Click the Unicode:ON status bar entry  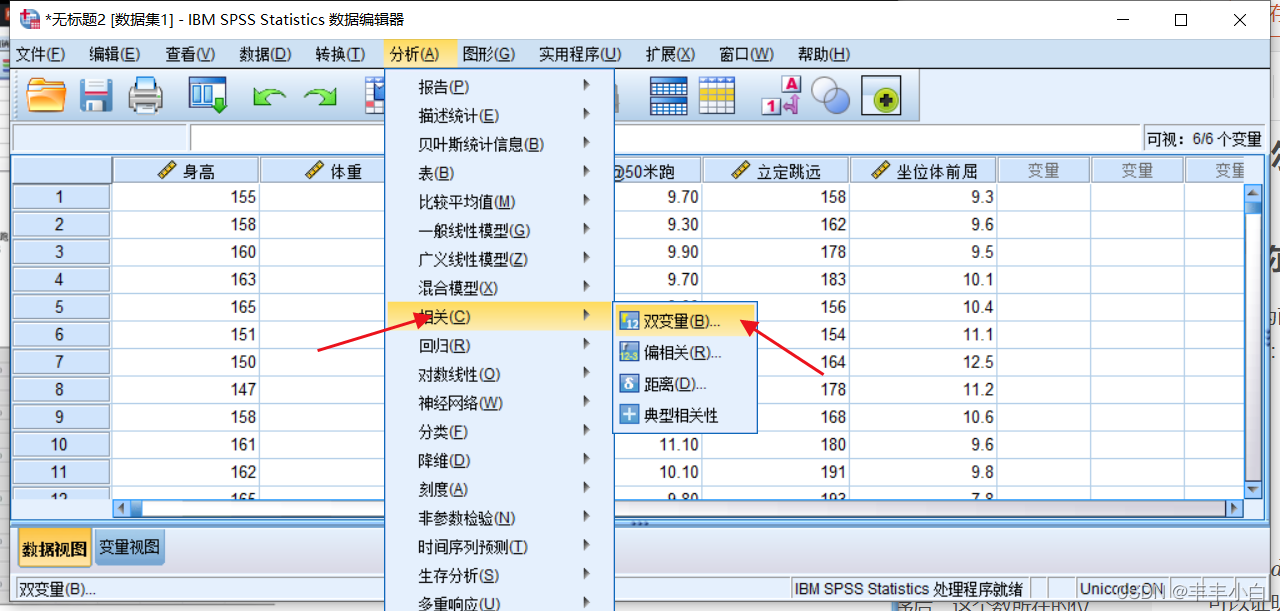(x=1122, y=589)
